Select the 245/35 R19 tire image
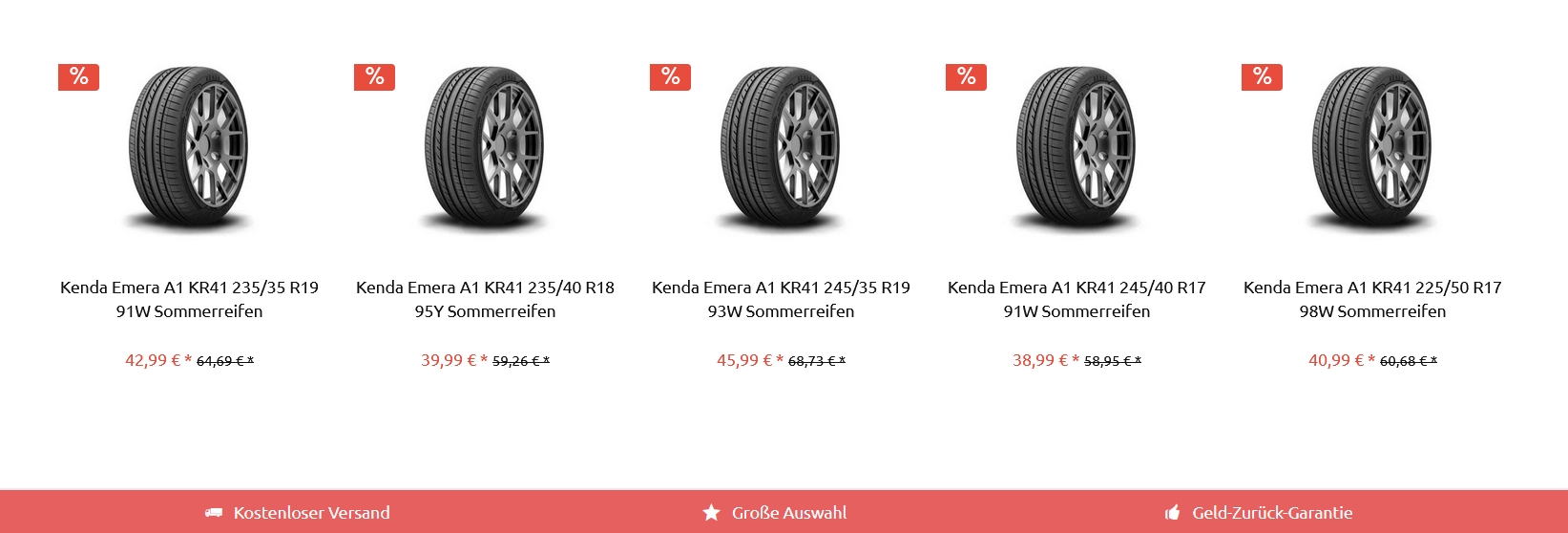This screenshot has width=1568, height=533. tap(780, 150)
